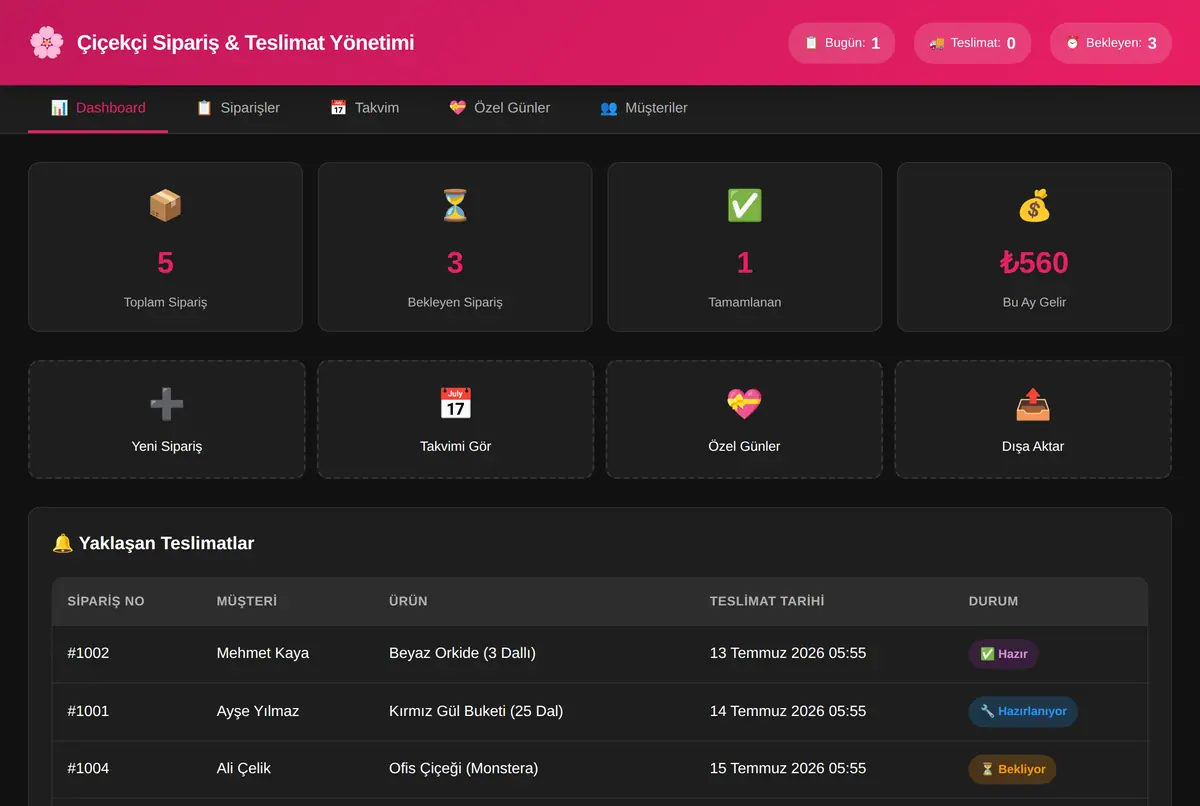Image resolution: width=1200 pixels, height=806 pixels.
Task: Click the Hazırlanıyor status badge
Action: (x=1023, y=711)
